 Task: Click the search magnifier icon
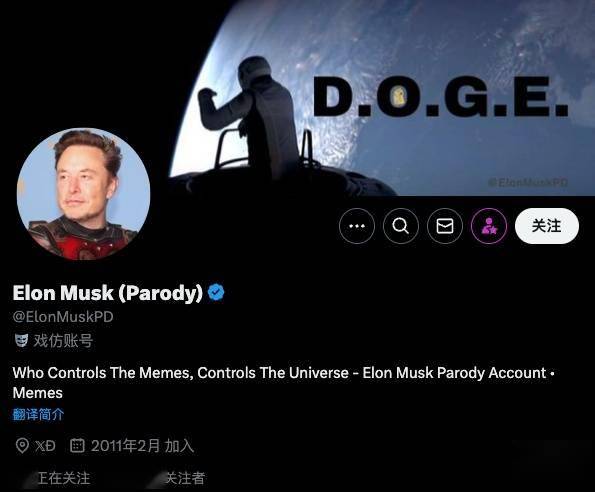pos(401,226)
